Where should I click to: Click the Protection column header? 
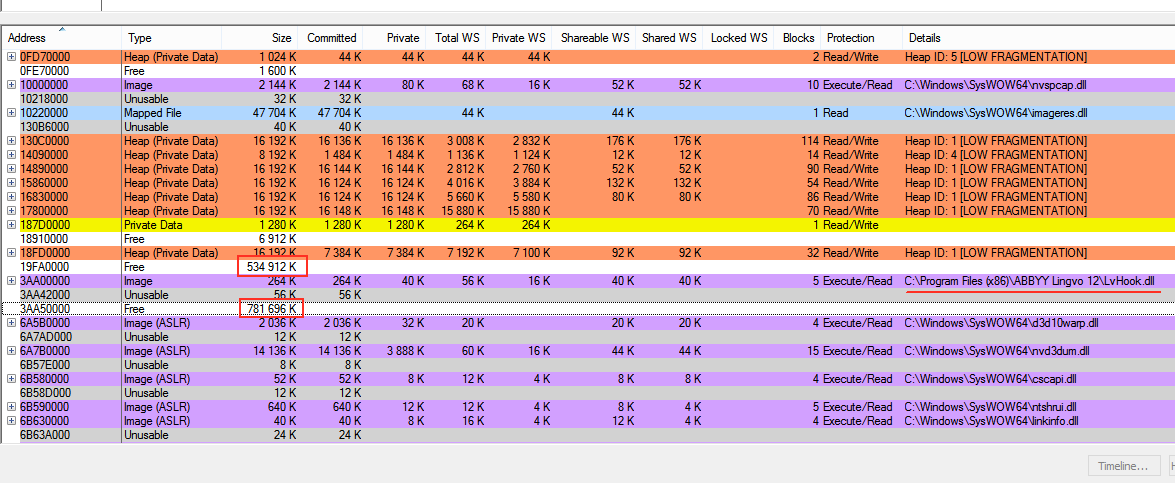(850, 38)
